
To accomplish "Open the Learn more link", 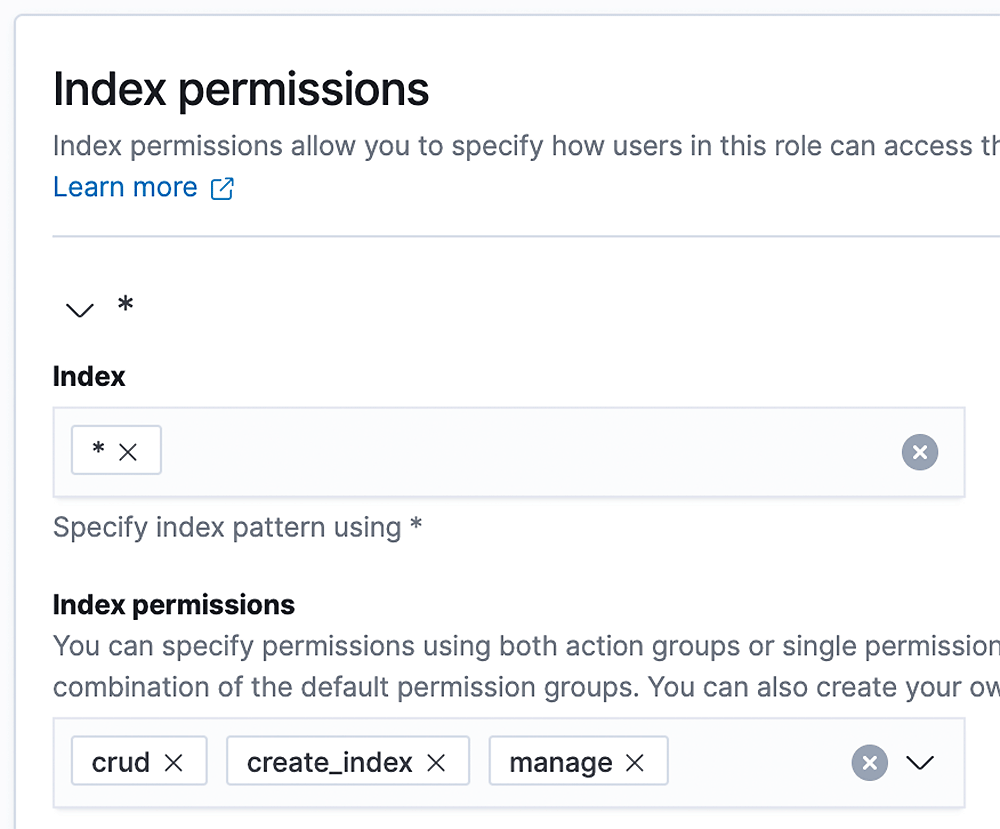I will [x=125, y=188].
